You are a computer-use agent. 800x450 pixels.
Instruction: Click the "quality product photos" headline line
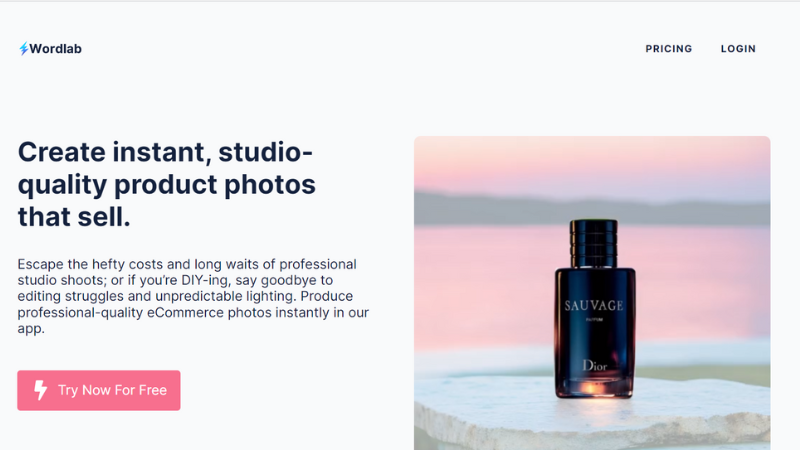167,185
